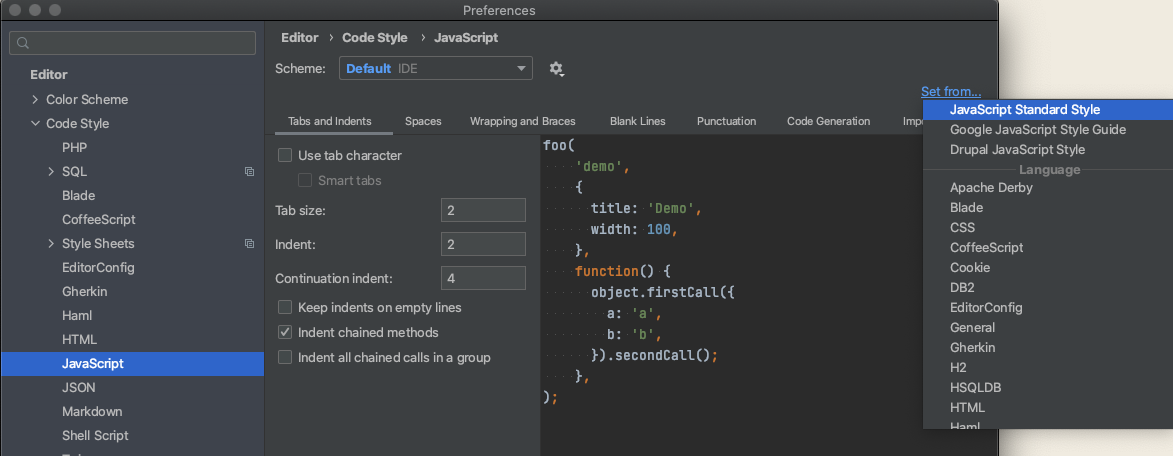Open the Markdown code style settings
1173x456 pixels.
pos(92,412)
